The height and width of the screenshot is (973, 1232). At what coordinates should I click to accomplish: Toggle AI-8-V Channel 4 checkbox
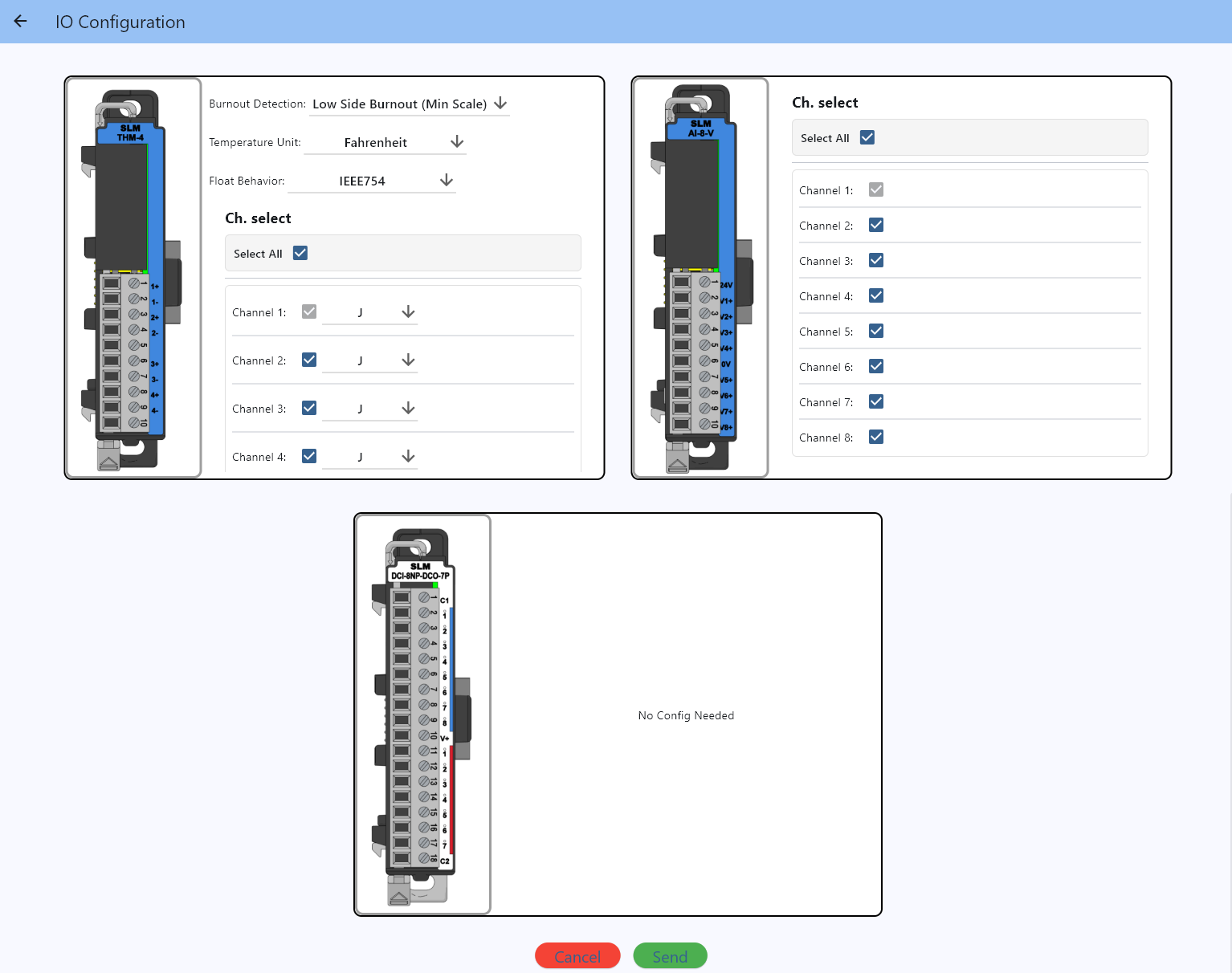pyautogui.click(x=876, y=295)
